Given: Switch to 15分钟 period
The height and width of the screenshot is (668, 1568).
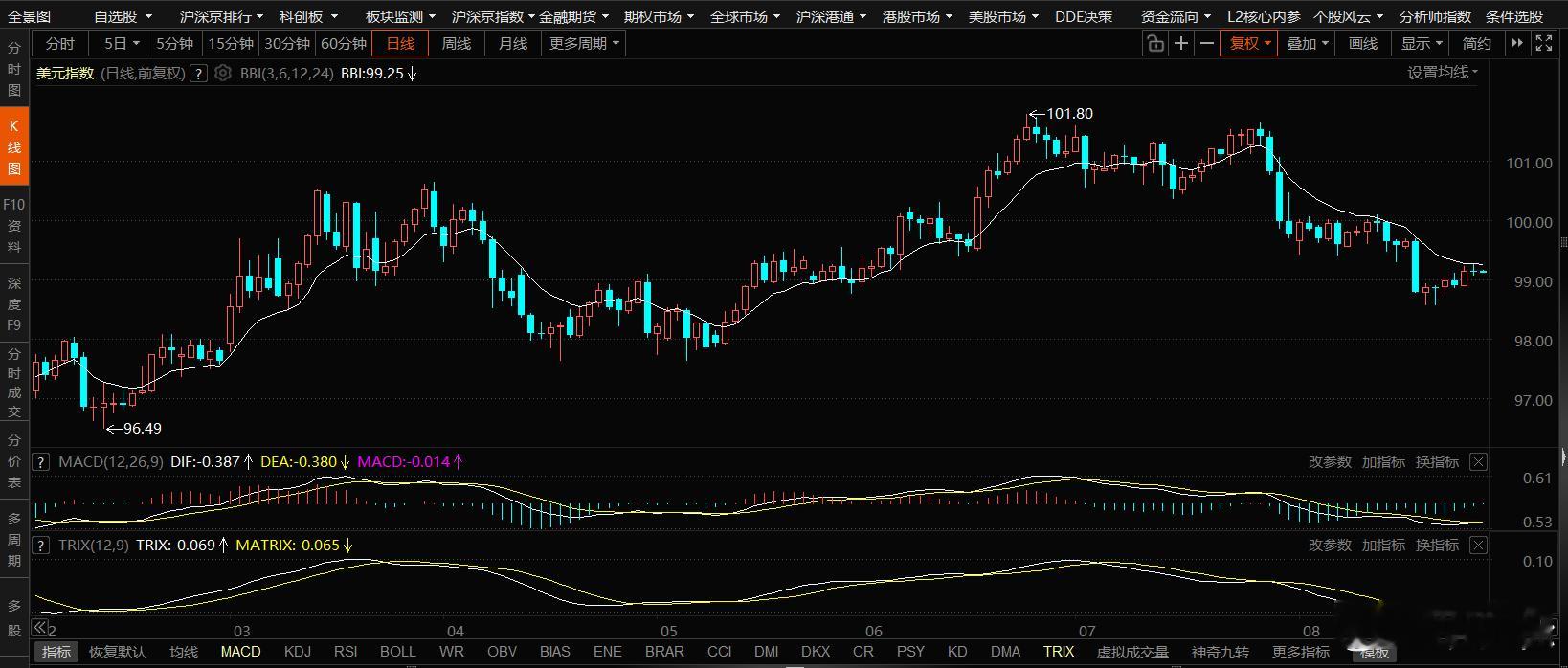Looking at the screenshot, I should click(x=231, y=43).
